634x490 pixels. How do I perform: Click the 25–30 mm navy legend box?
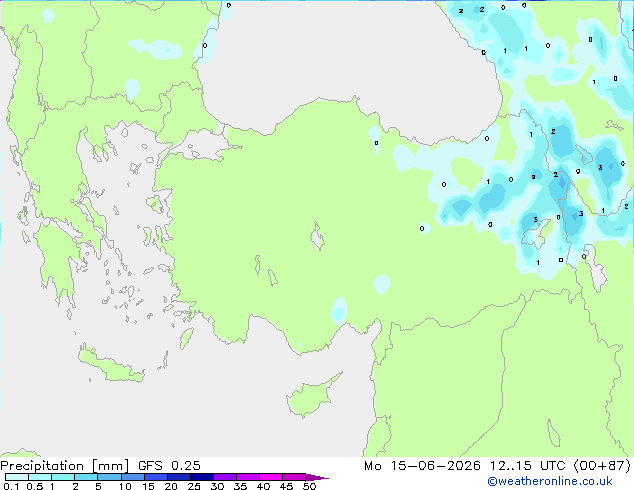coord(201,477)
